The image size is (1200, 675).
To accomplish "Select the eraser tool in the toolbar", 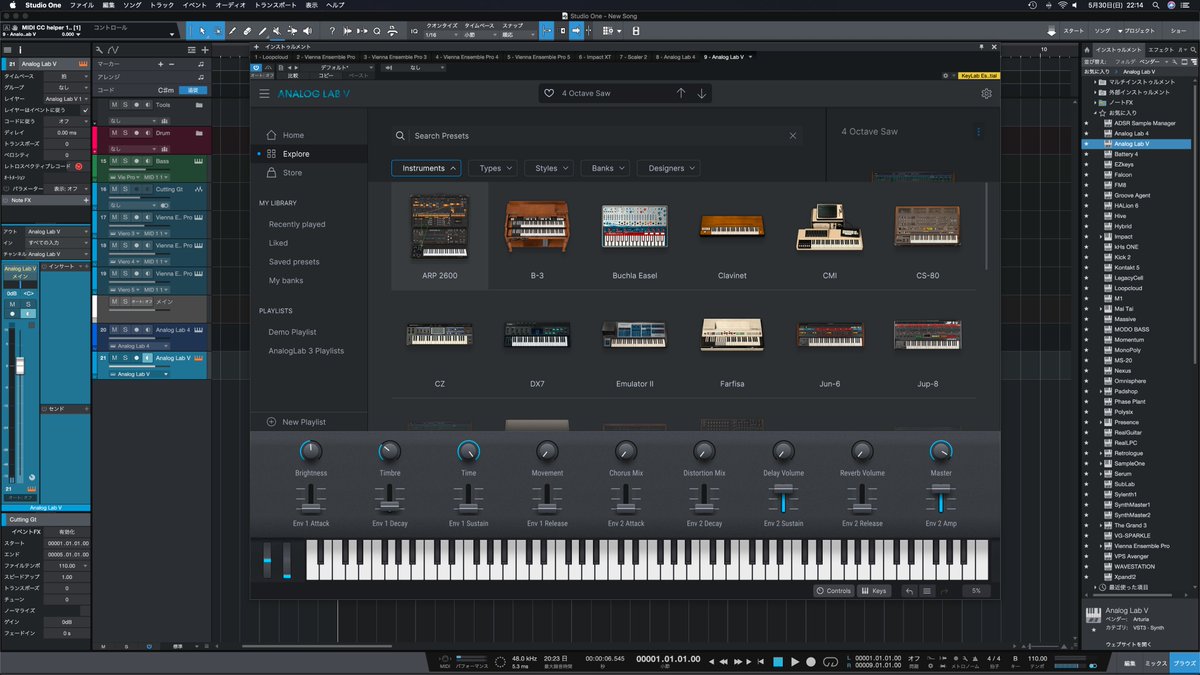I will 247,30.
